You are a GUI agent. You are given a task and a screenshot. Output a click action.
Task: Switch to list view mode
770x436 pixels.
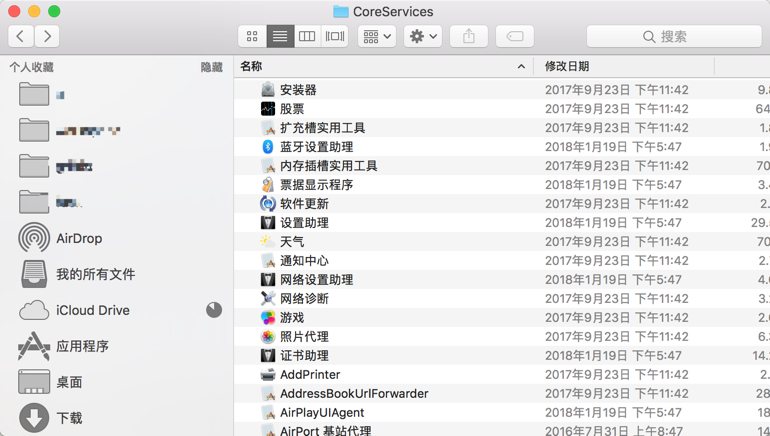click(280, 36)
